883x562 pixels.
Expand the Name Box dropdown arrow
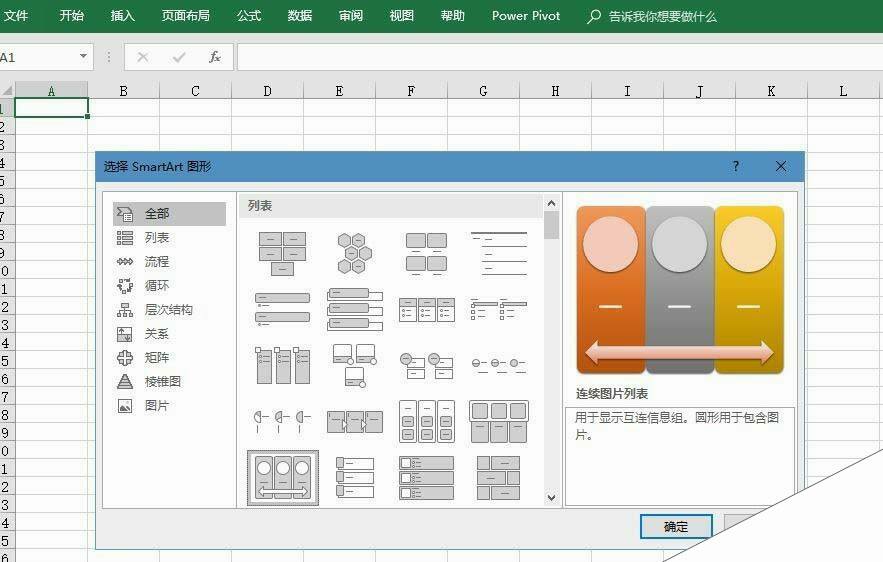tap(83, 56)
